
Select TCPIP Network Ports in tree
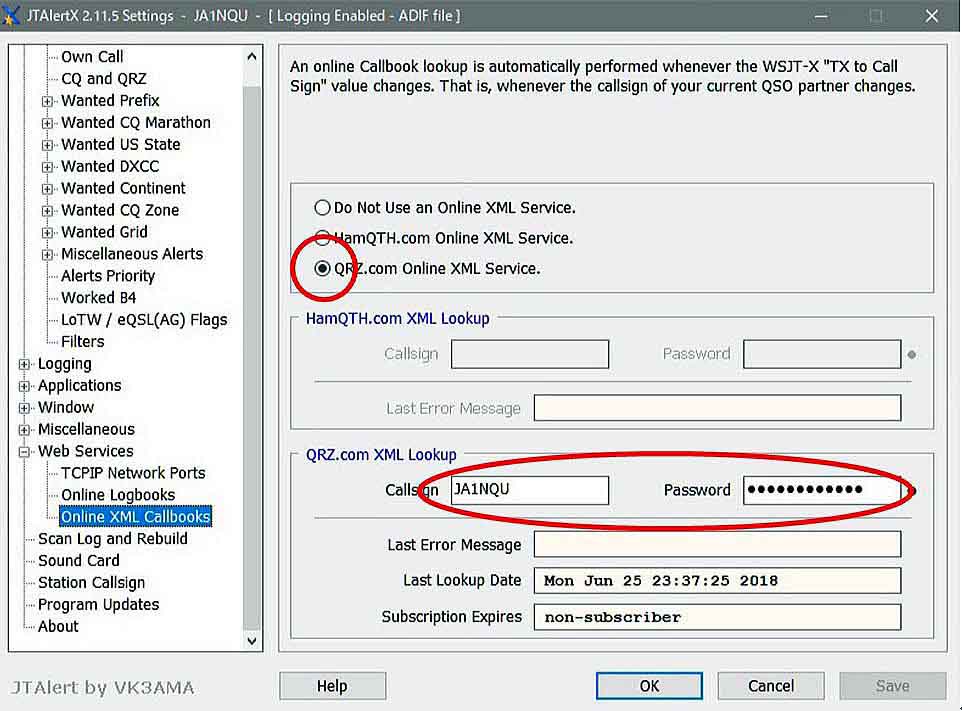tap(133, 473)
